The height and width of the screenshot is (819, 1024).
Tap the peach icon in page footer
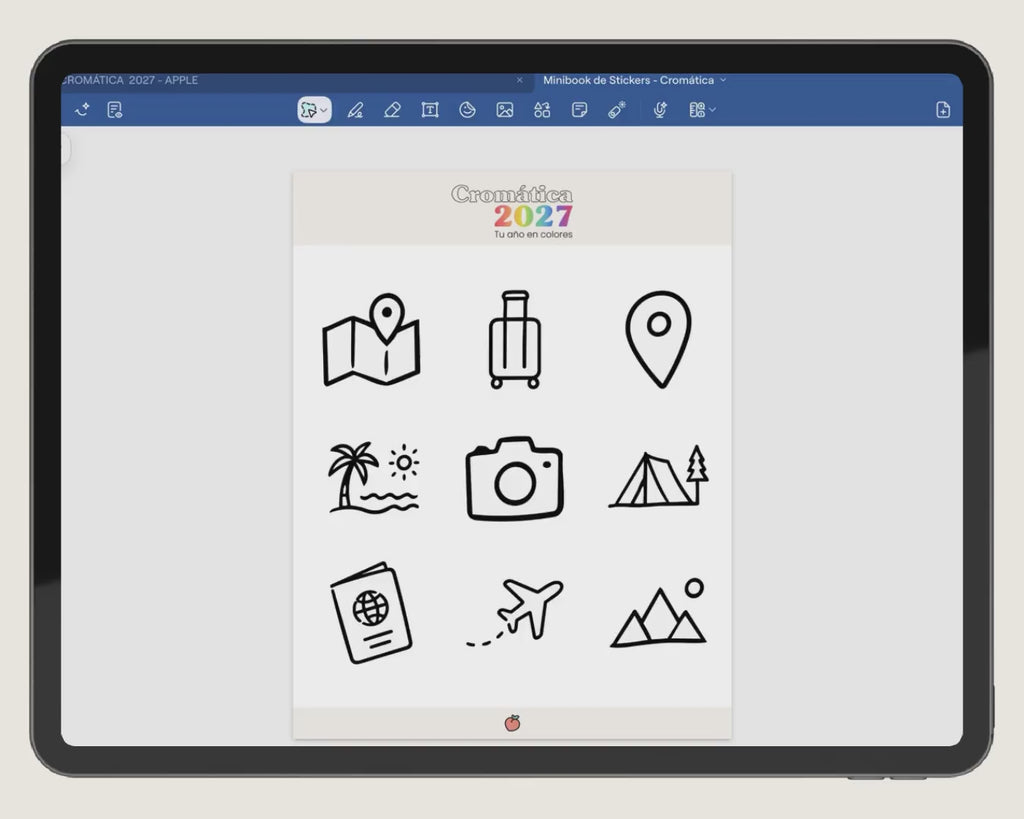tap(513, 723)
